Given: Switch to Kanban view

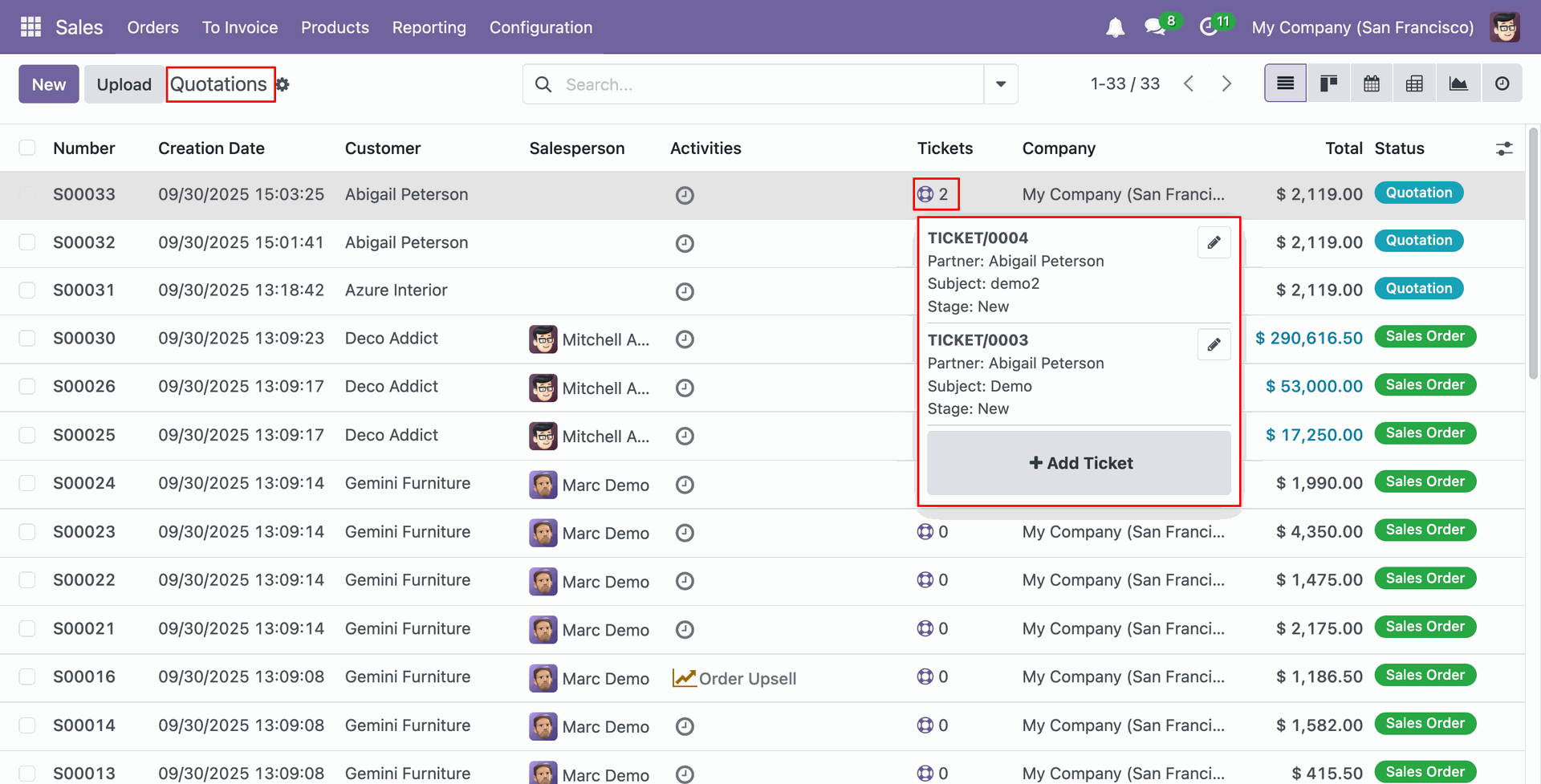Looking at the screenshot, I should 1328,83.
